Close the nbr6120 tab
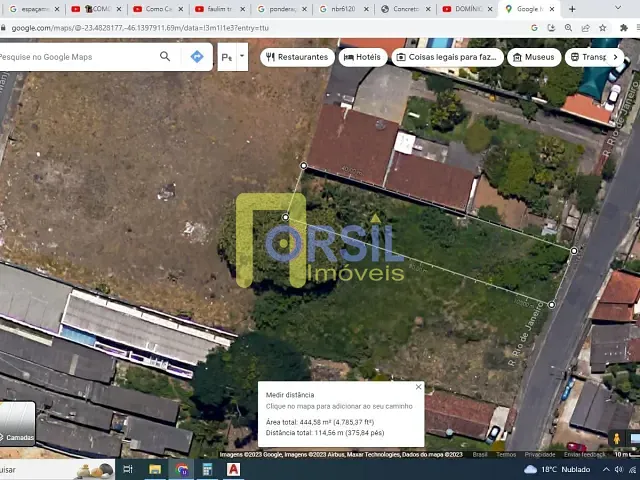640x480 pixels. tap(366, 9)
